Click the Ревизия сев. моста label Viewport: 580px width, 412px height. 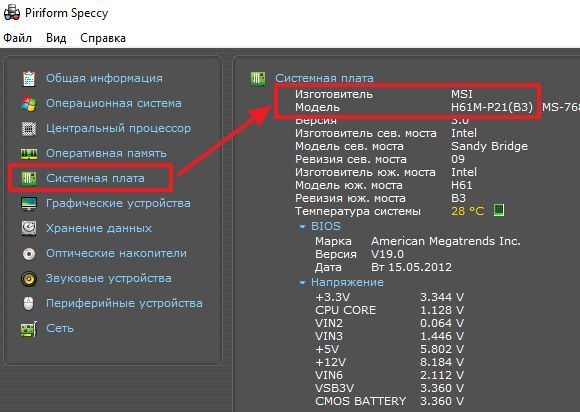[x=351, y=159]
